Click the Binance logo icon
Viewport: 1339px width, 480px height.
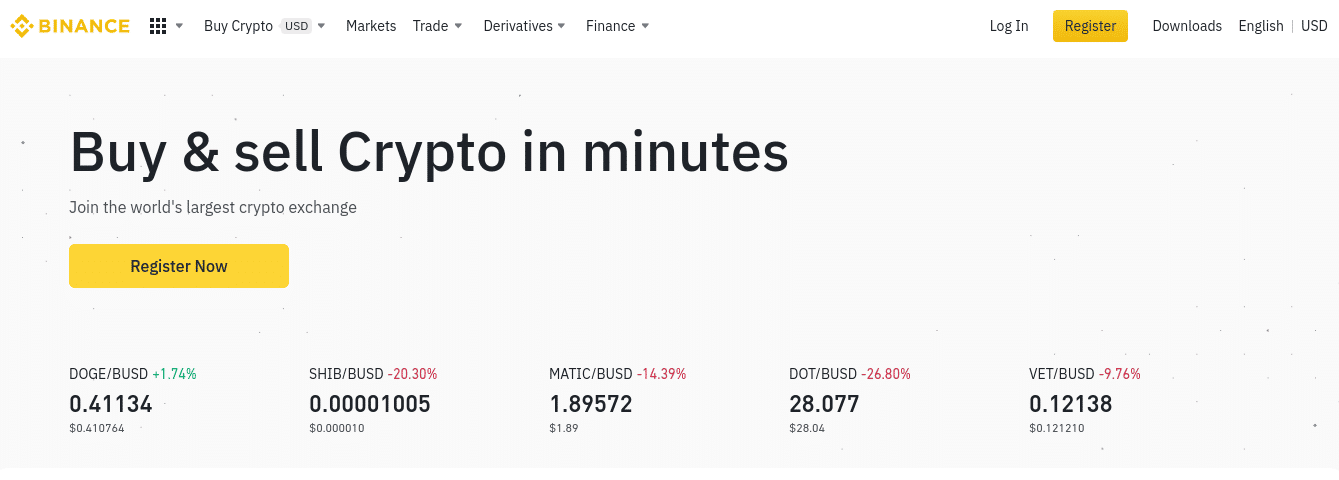[x=21, y=26]
